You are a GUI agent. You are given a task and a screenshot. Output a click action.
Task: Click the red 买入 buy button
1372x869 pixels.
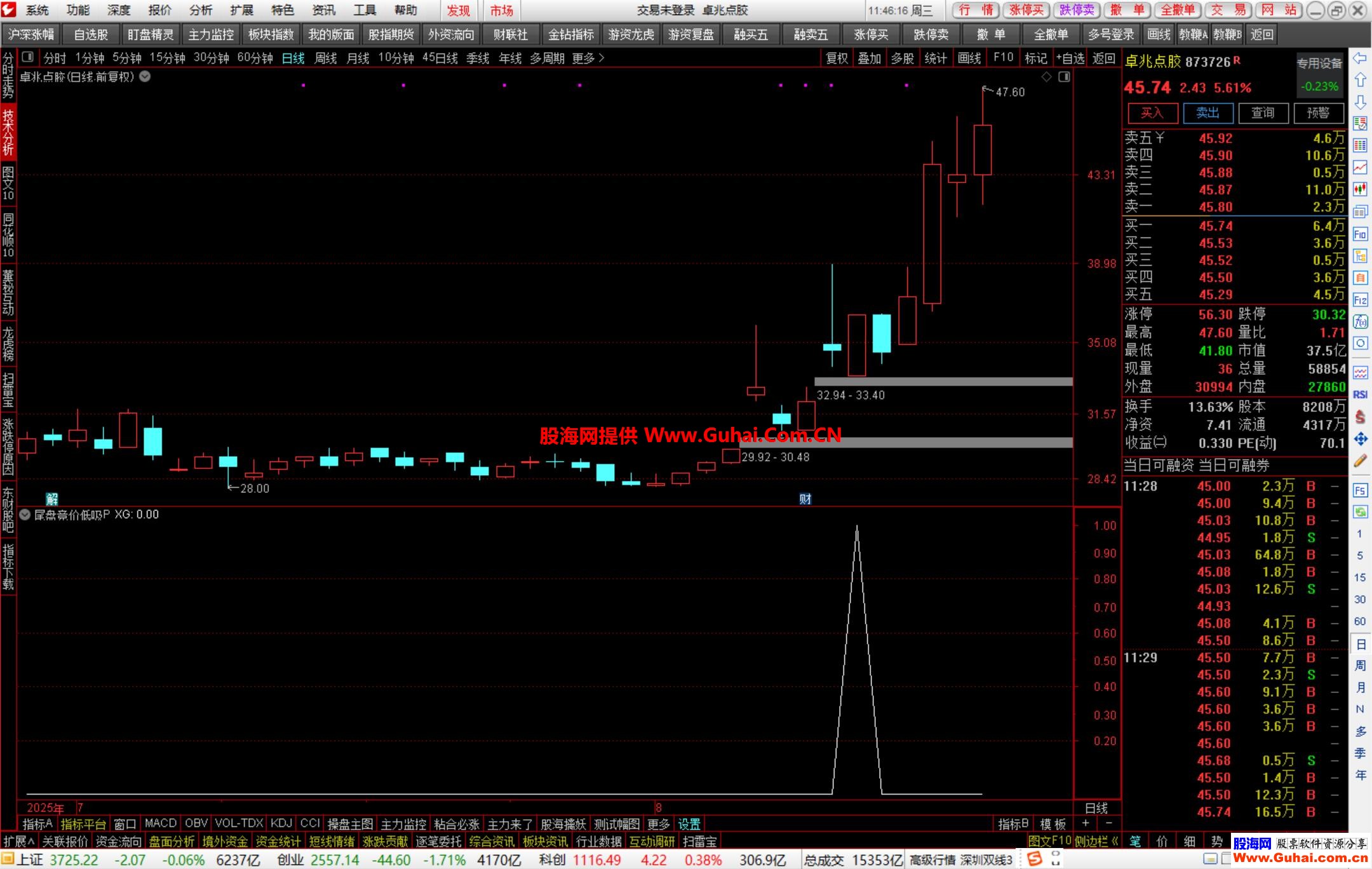click(x=1152, y=113)
